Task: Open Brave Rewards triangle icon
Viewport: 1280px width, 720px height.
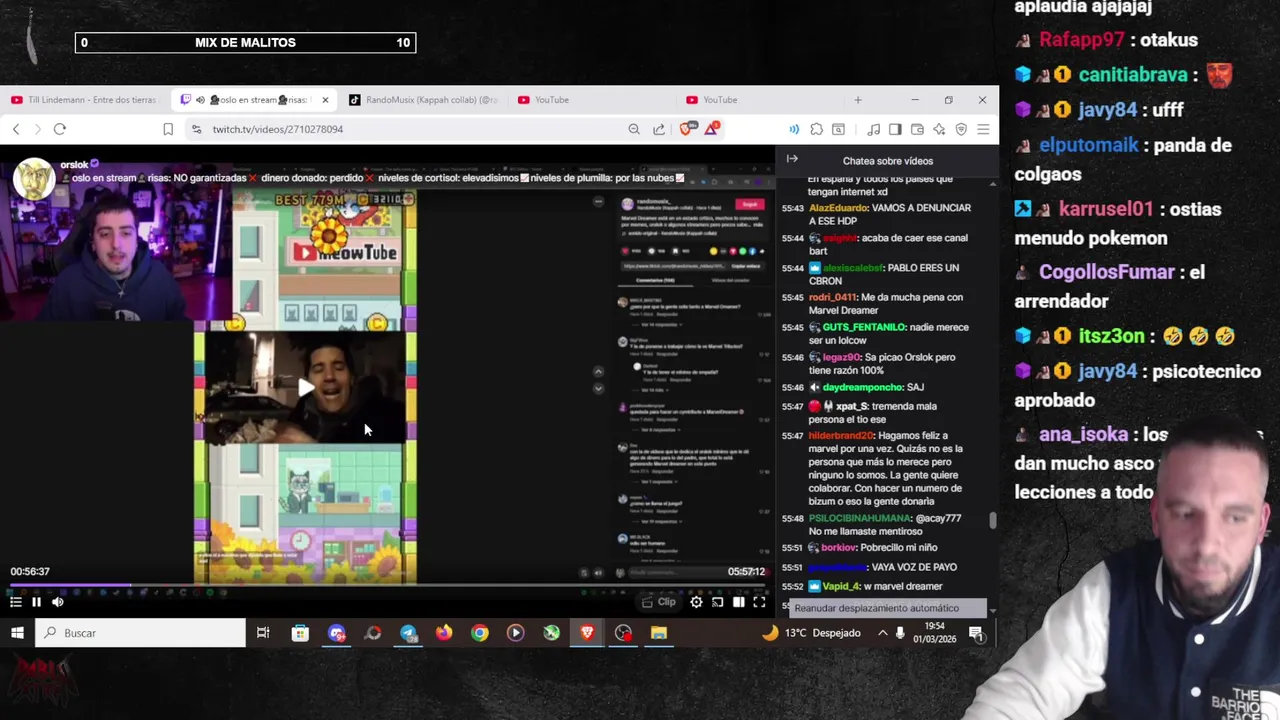Action: pos(712,129)
